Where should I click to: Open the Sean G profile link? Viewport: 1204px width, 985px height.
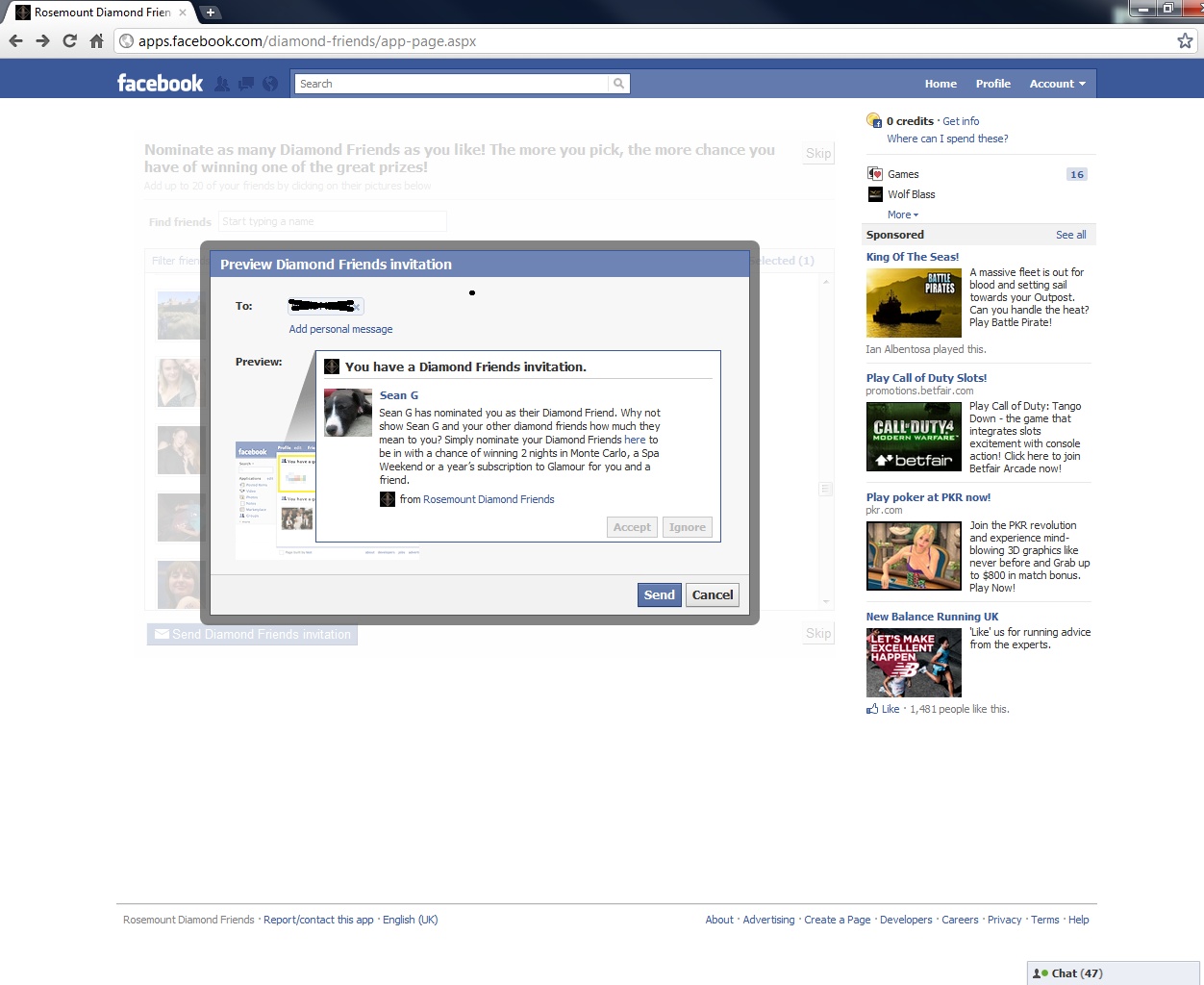(399, 395)
